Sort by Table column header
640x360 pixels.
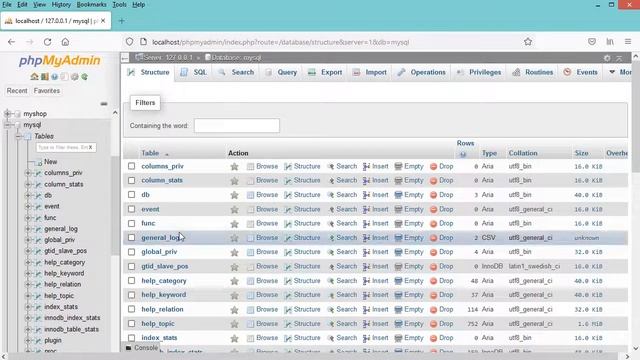coord(150,153)
